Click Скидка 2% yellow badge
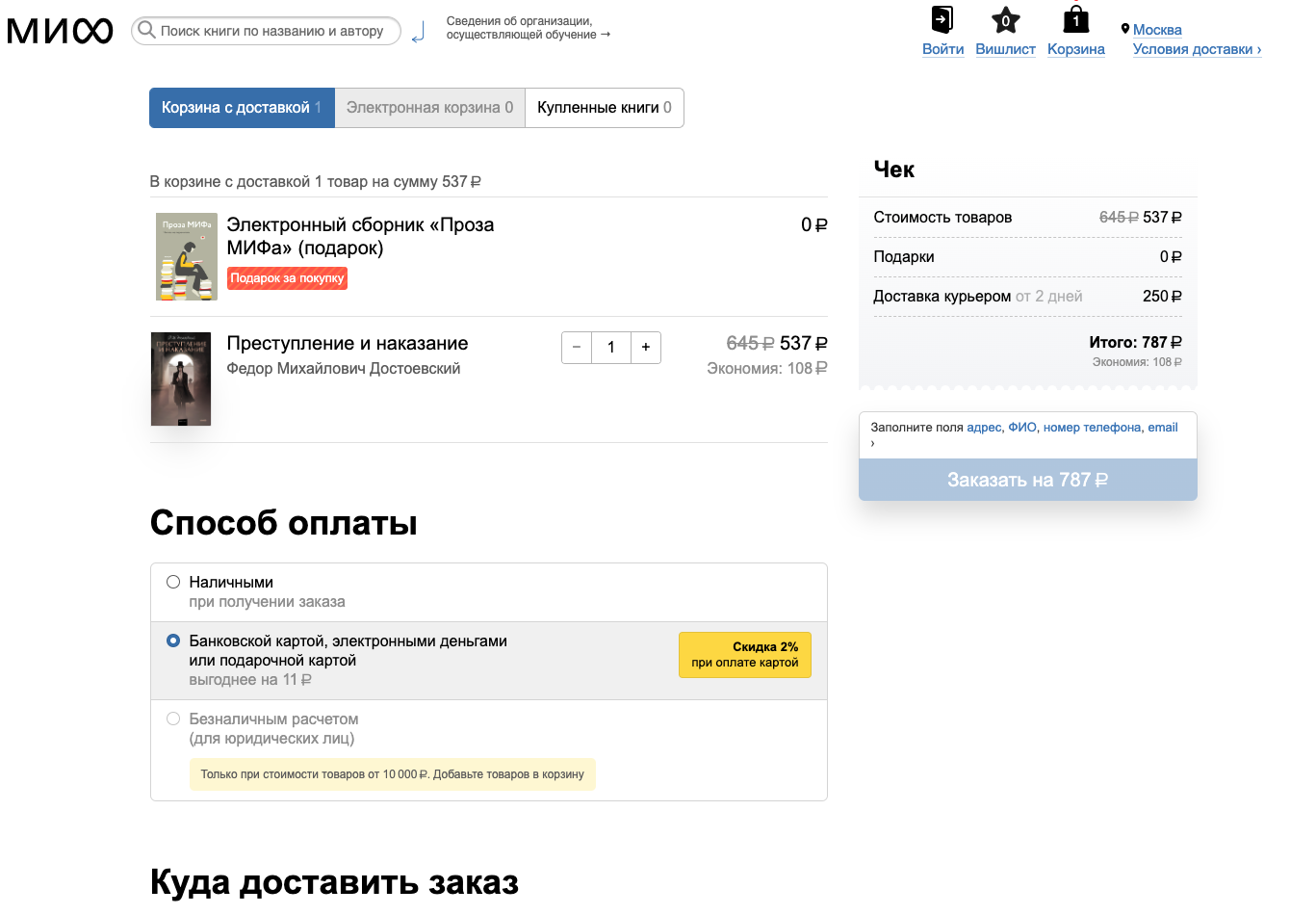 tap(745, 655)
